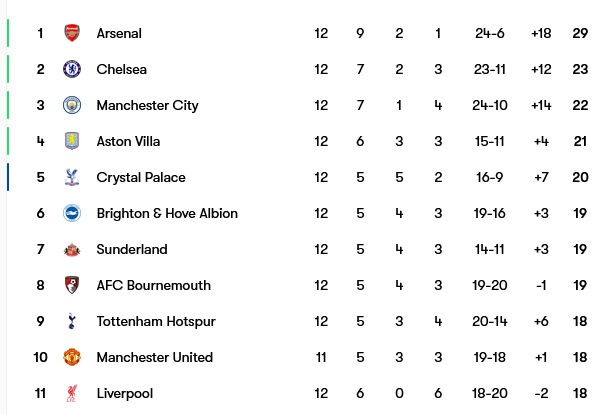The width and height of the screenshot is (603, 414).
Task: Open the Arsenal team name link
Action: click(x=119, y=33)
